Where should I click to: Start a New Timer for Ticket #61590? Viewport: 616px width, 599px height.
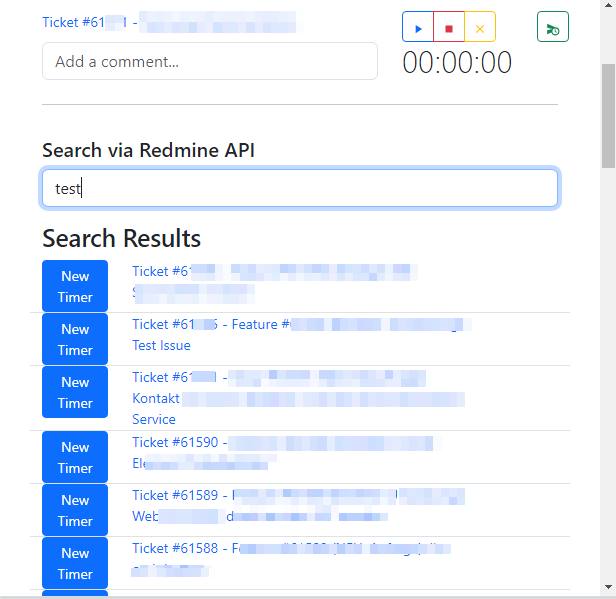click(x=75, y=457)
